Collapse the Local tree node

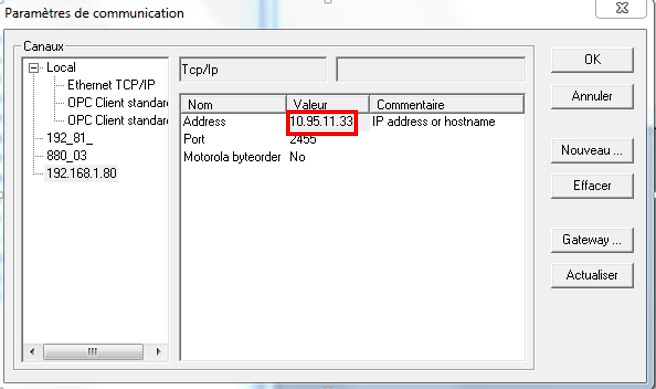click(34, 68)
